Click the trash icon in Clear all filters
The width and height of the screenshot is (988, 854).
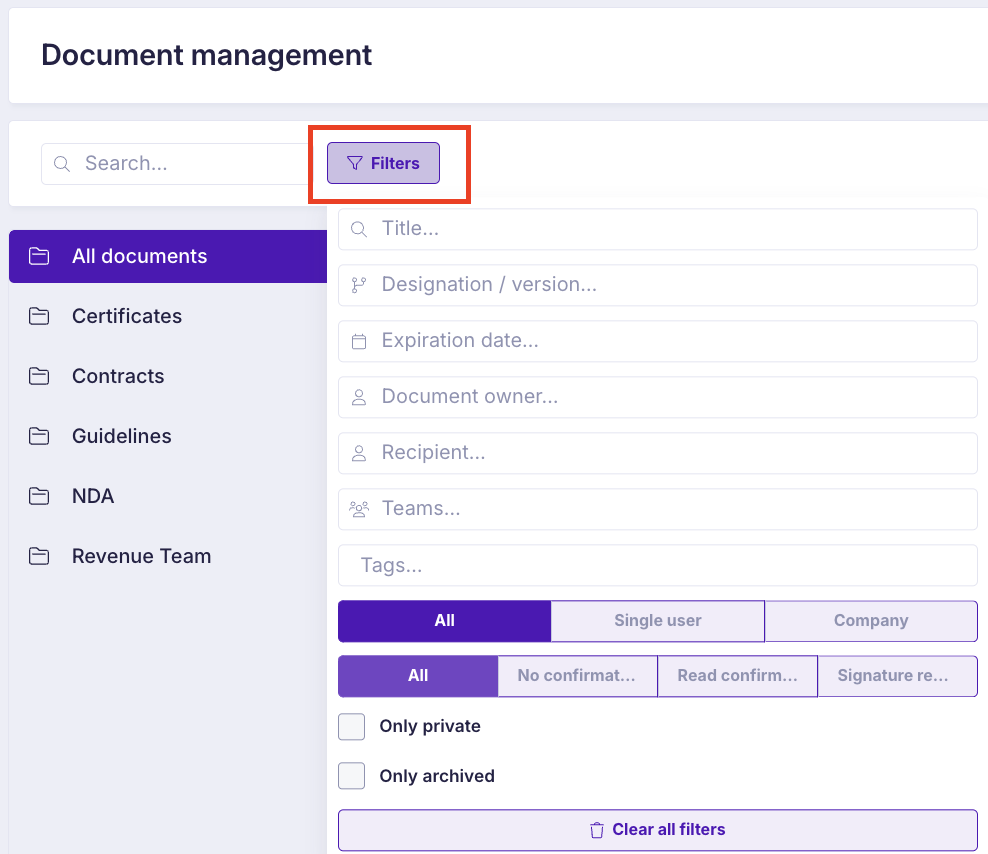597,830
